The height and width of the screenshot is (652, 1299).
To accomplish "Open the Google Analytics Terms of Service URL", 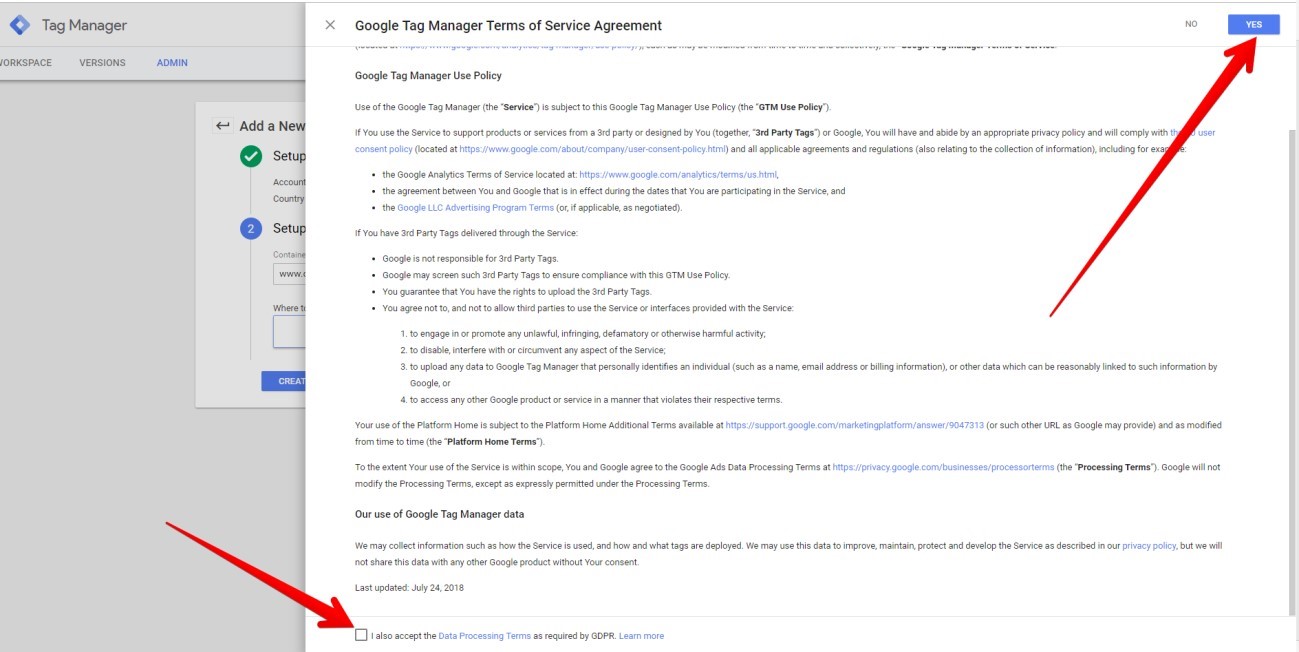I will (678, 174).
